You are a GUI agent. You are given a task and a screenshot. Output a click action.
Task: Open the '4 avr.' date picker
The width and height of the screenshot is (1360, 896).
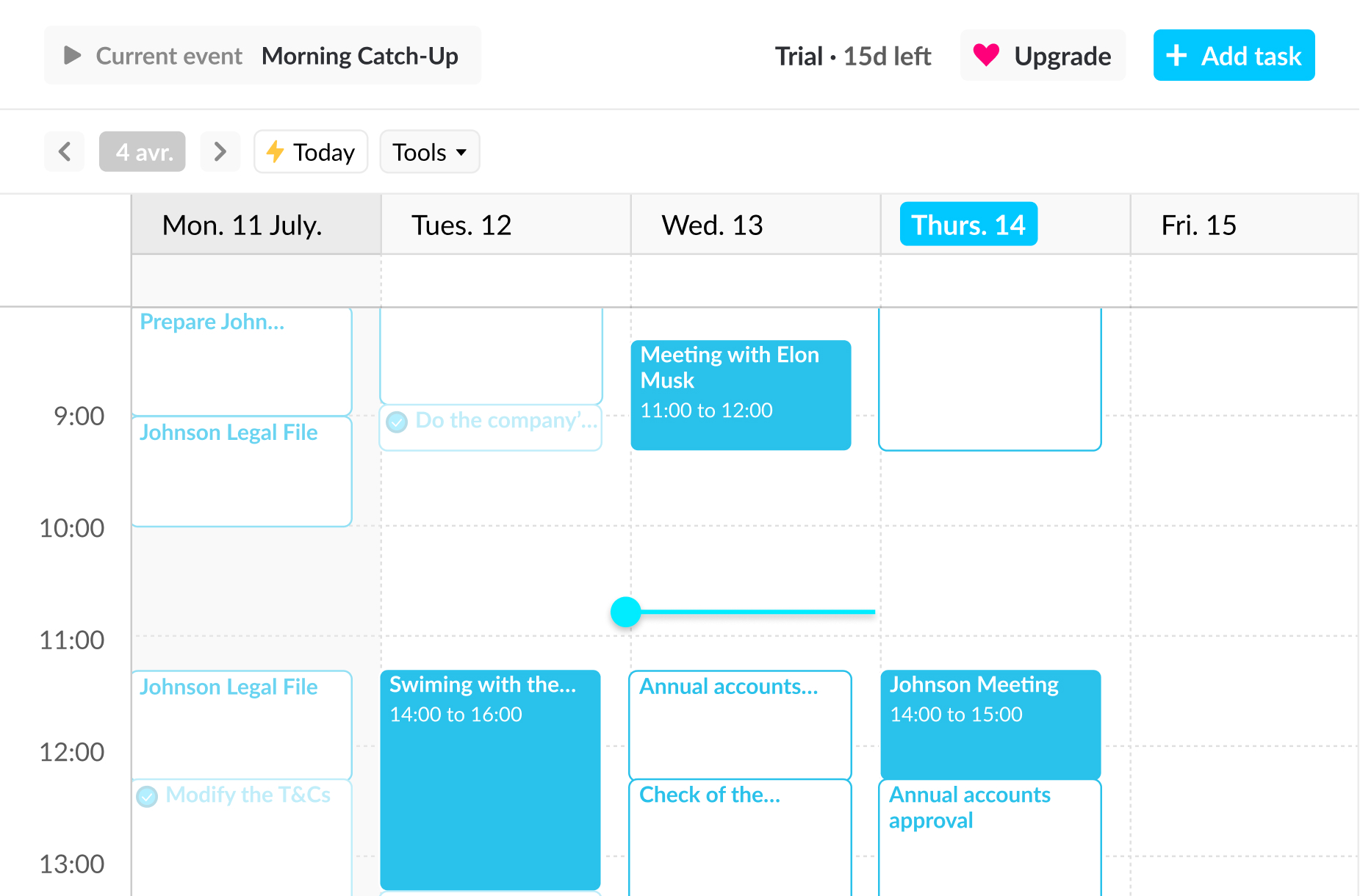coord(143,152)
